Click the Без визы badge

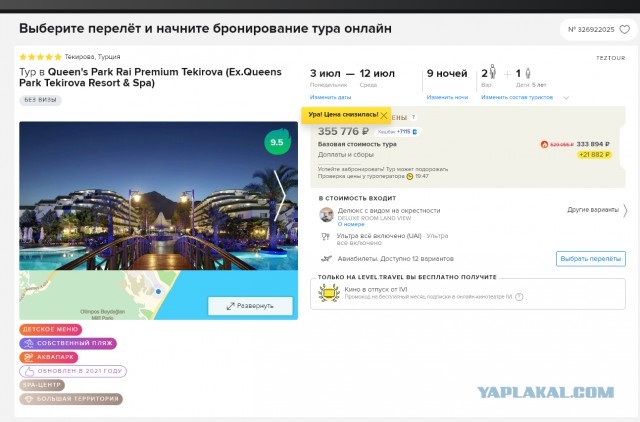click(40, 100)
